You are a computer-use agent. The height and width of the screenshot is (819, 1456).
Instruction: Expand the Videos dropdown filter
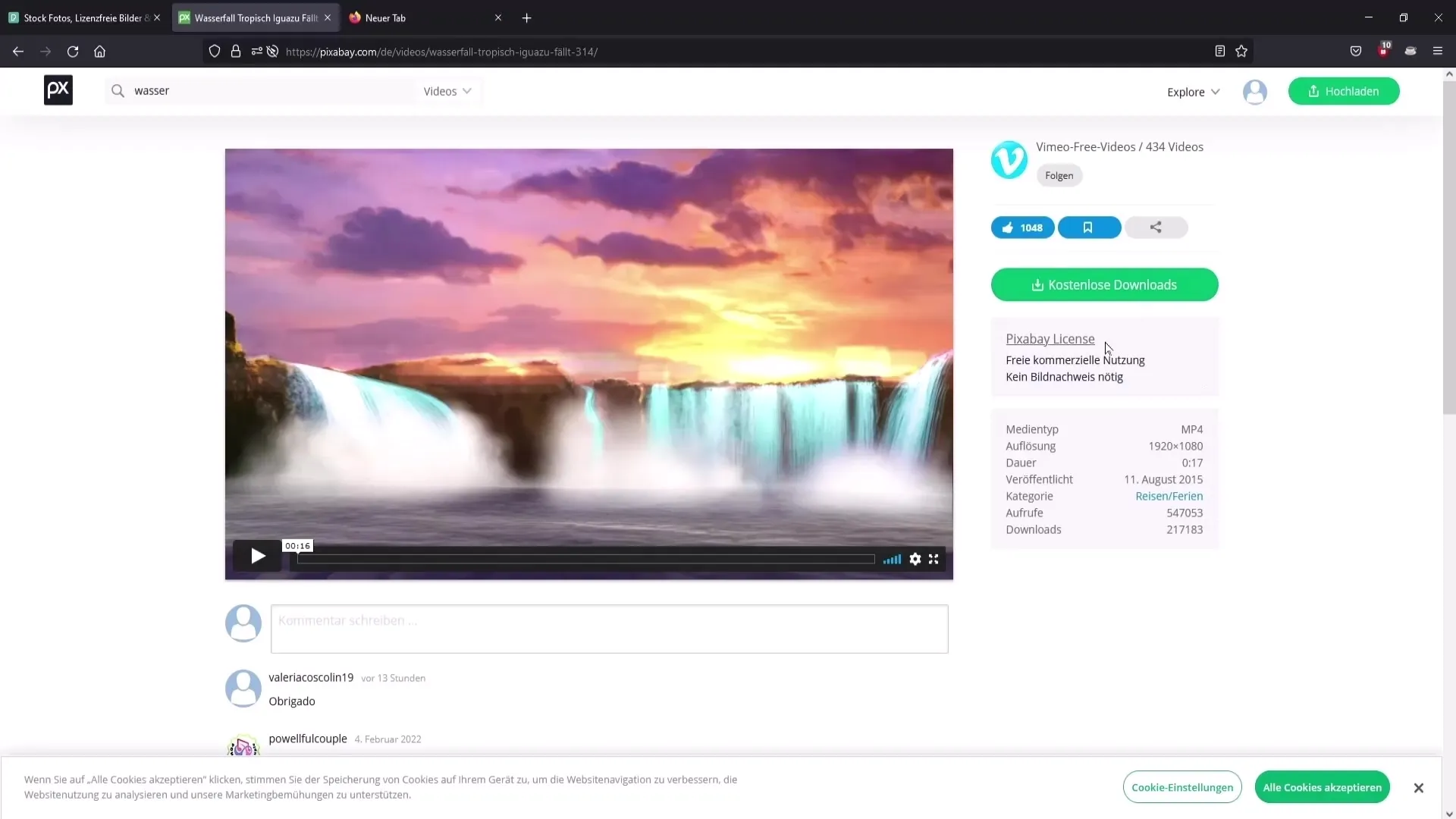448,91
